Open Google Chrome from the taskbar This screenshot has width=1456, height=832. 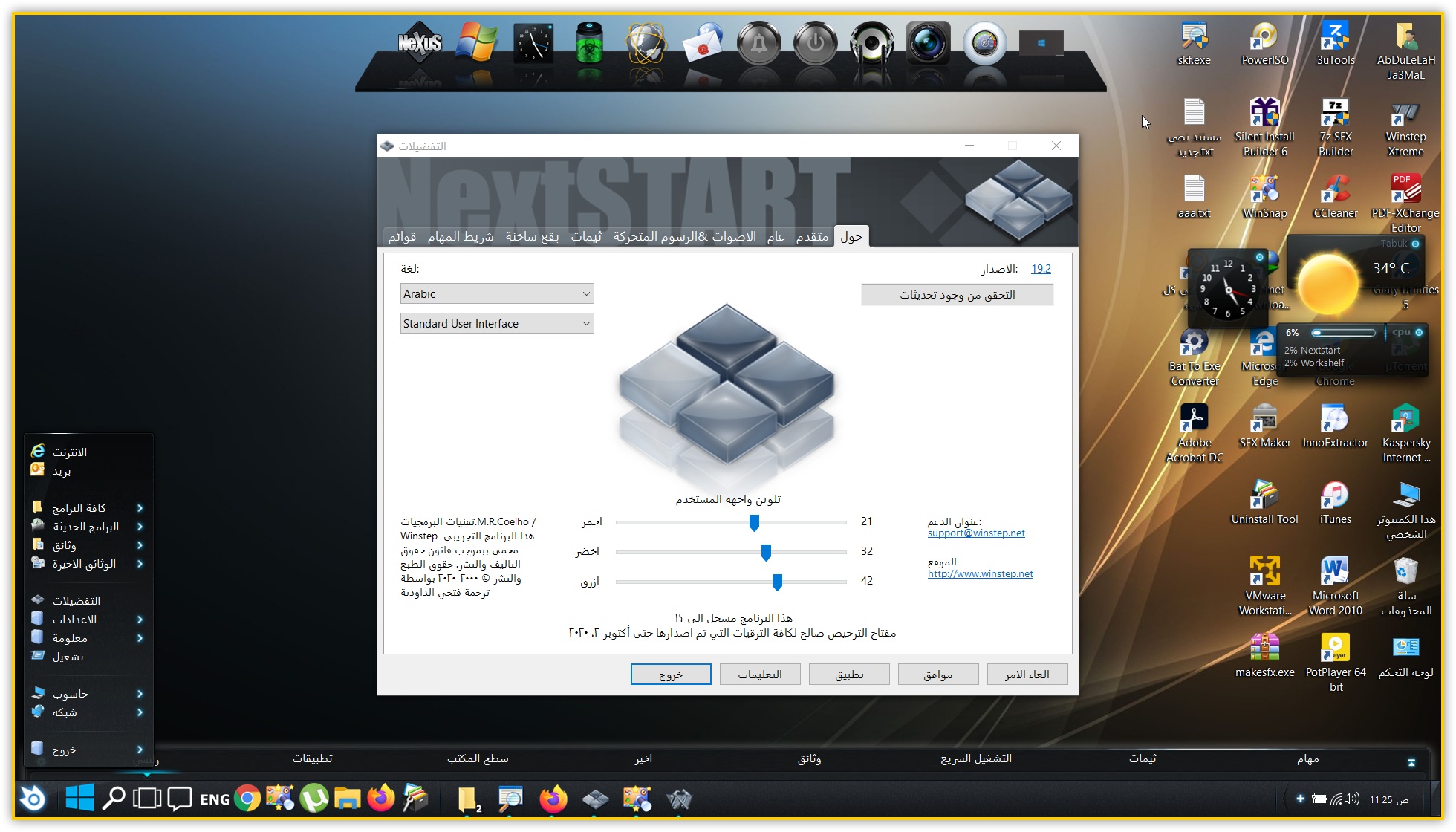pyautogui.click(x=247, y=799)
